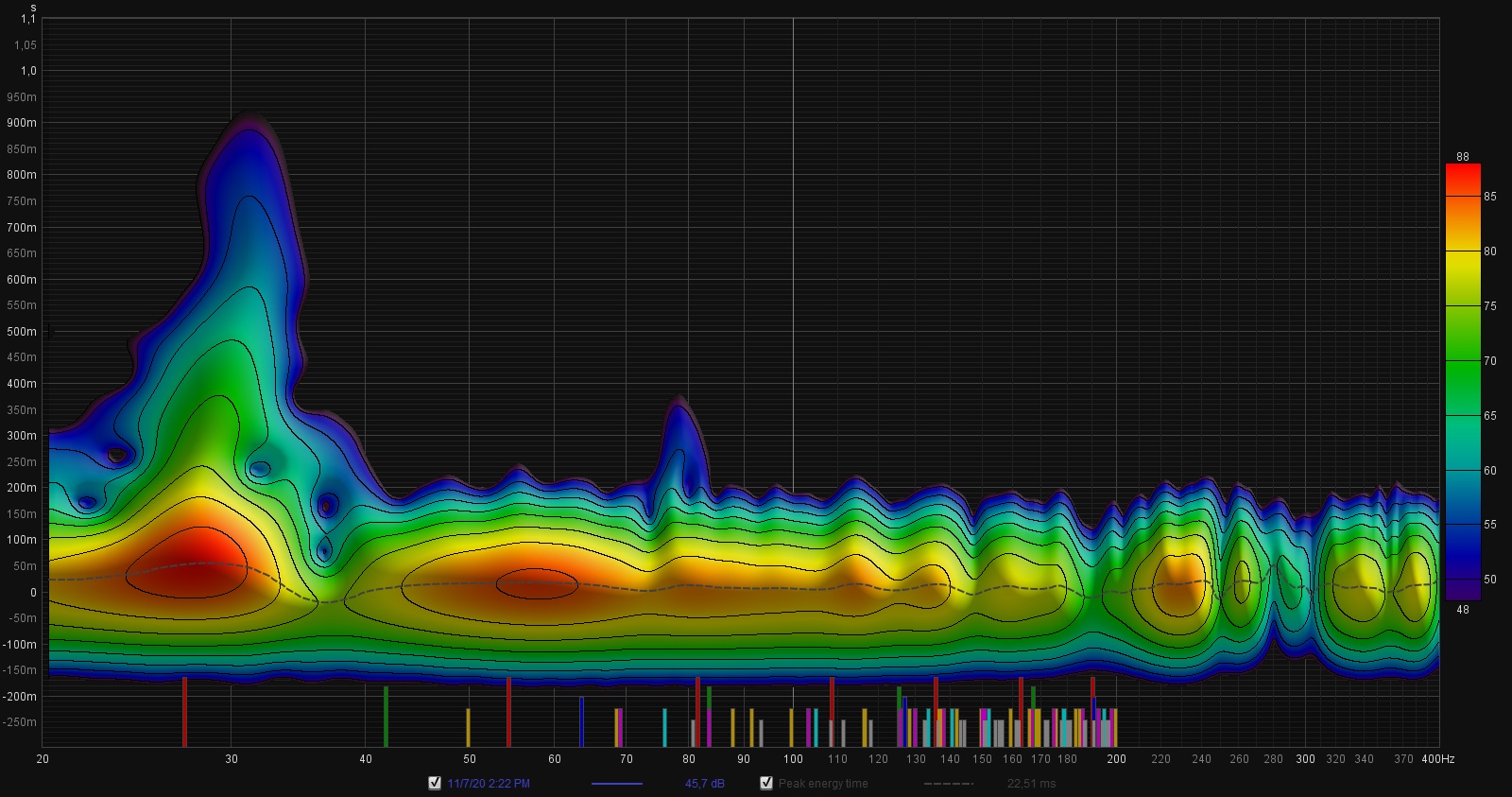The image size is (1512, 797).
Task: Click the blue measurement trace line sample
Action: tap(616, 784)
